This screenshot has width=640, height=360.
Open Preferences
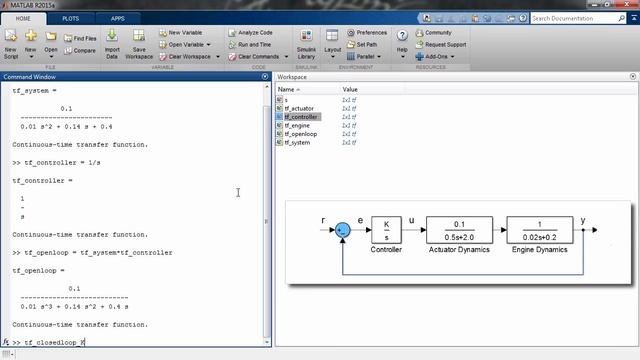pyautogui.click(x=367, y=33)
